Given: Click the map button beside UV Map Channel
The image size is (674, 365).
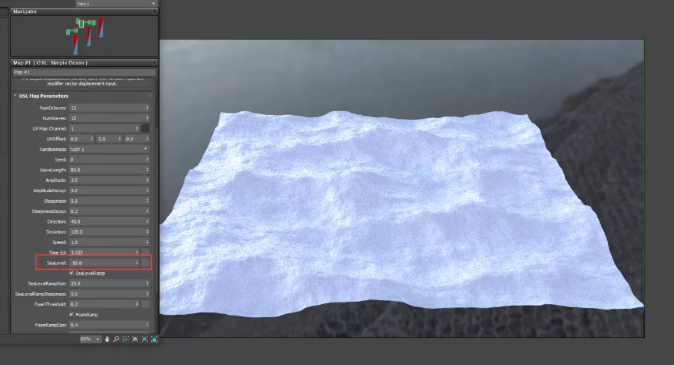Looking at the screenshot, I should (x=146, y=128).
